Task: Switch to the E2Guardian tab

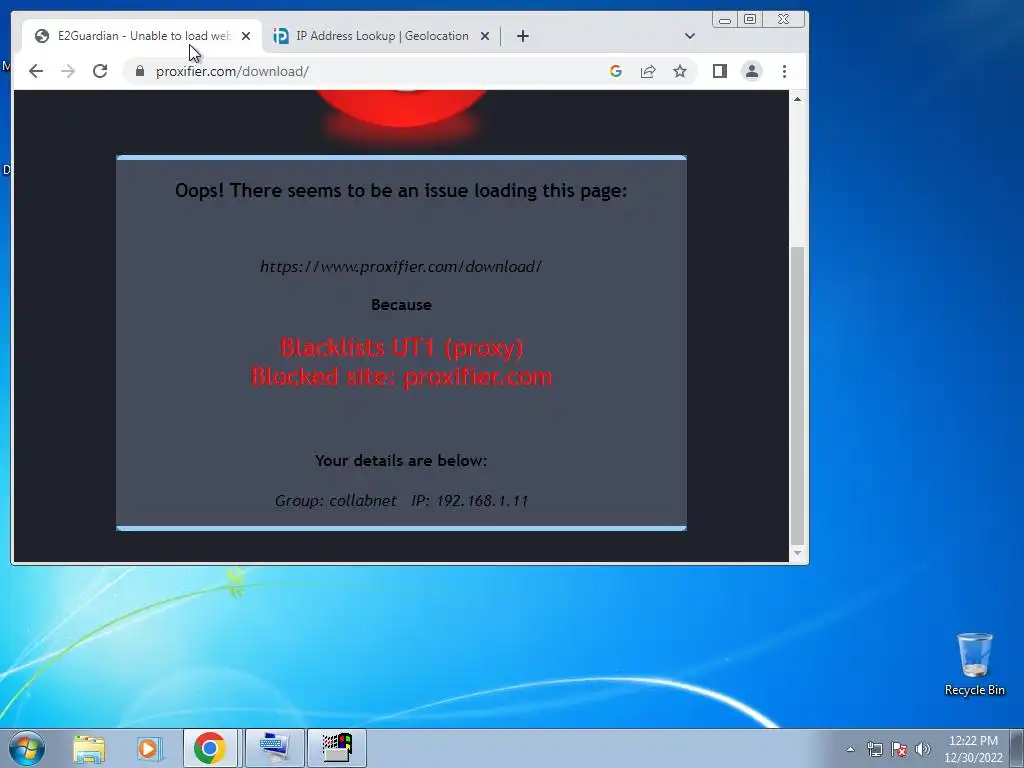Action: pyautogui.click(x=142, y=36)
